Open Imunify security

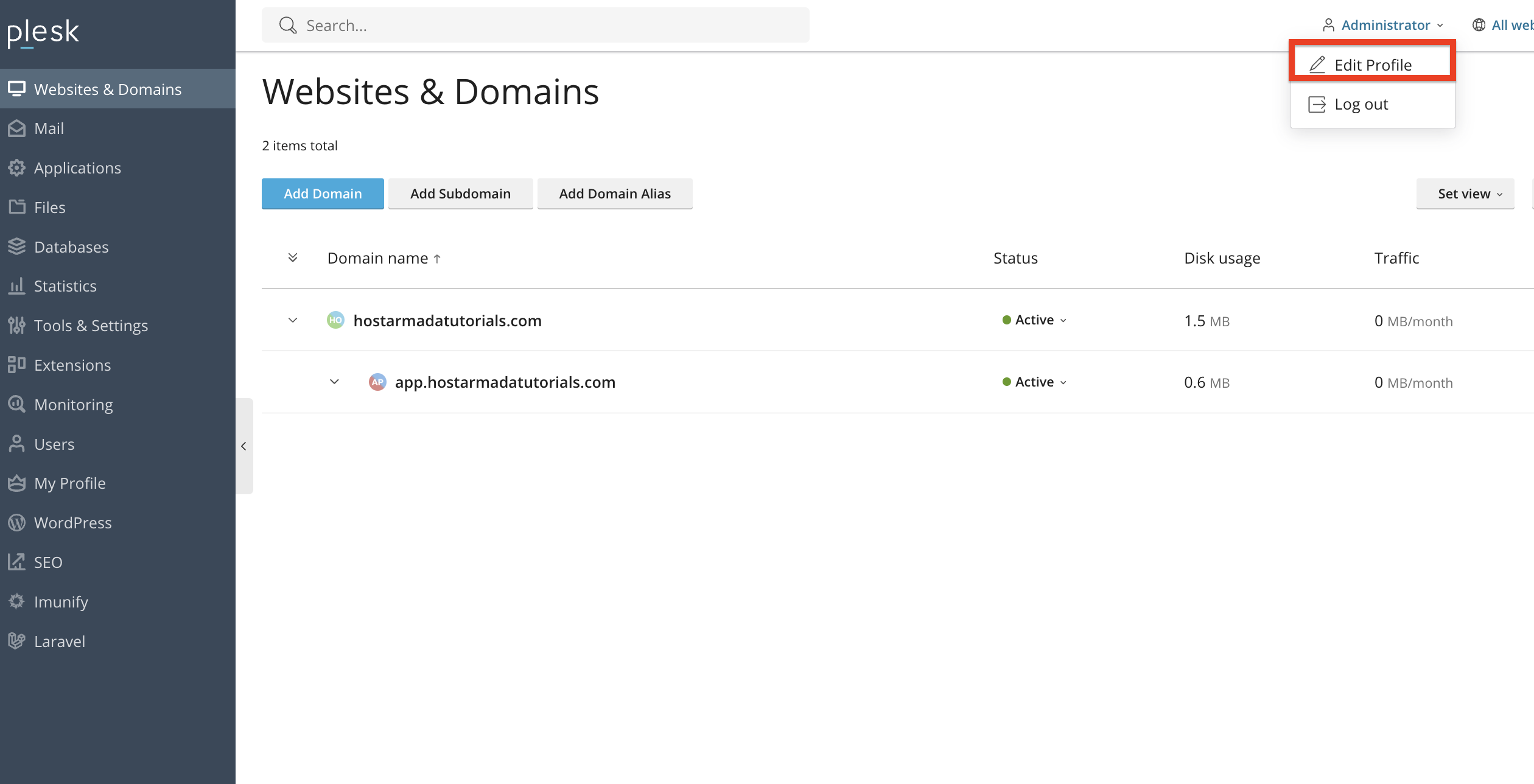point(117,602)
